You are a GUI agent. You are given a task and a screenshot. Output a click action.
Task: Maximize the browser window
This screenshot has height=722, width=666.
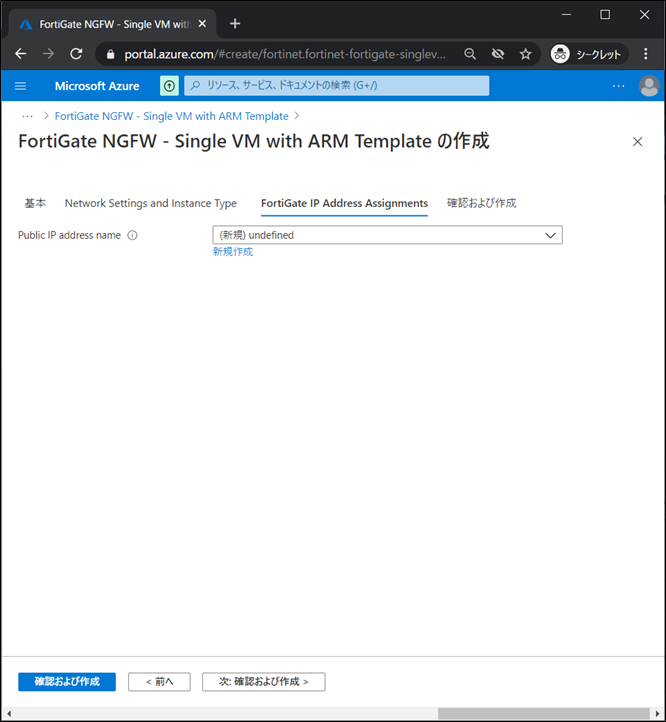(605, 14)
